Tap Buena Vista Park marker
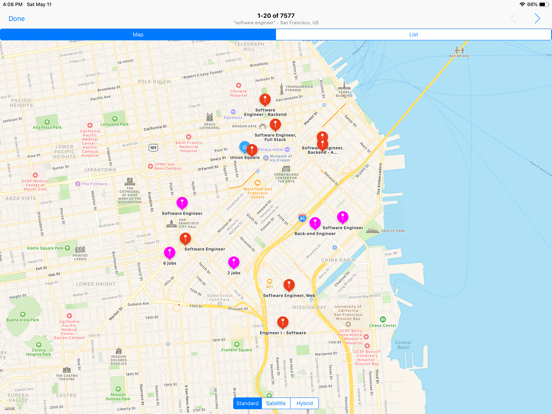 coord(23,314)
